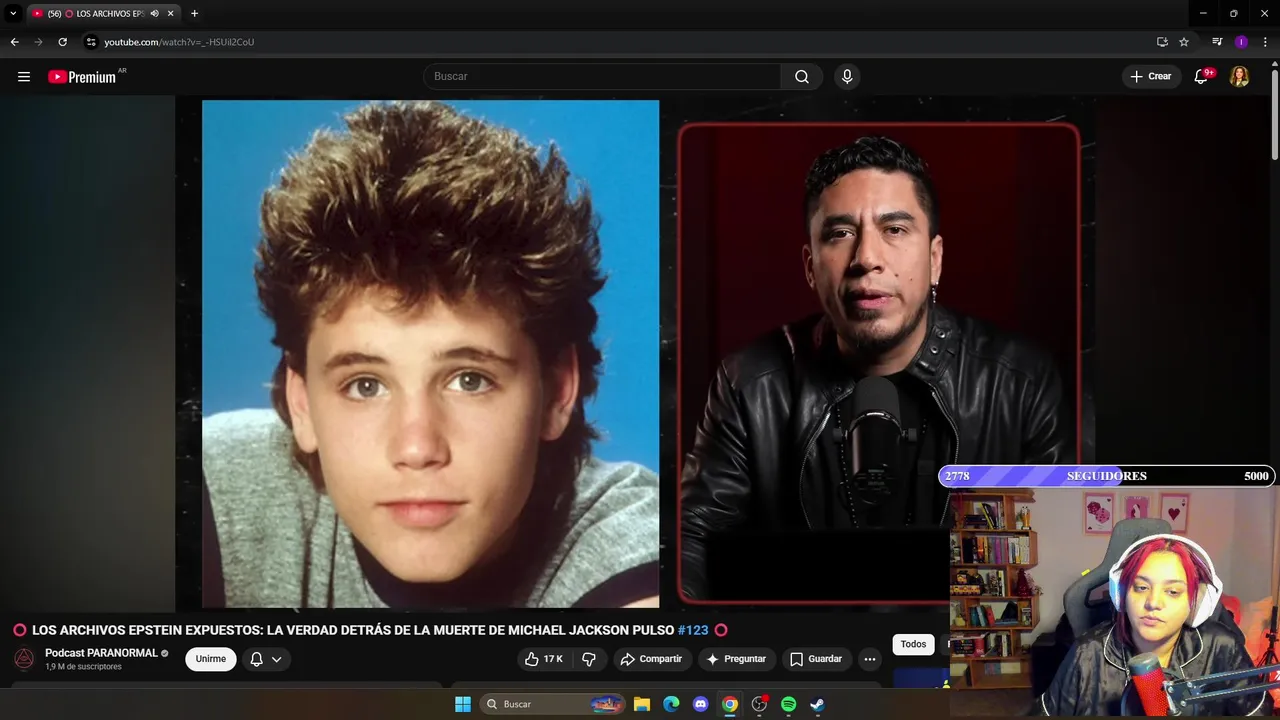Focus the Windows taskbar Buscar box
Screen dimensions: 1280x720
[x=553, y=704]
